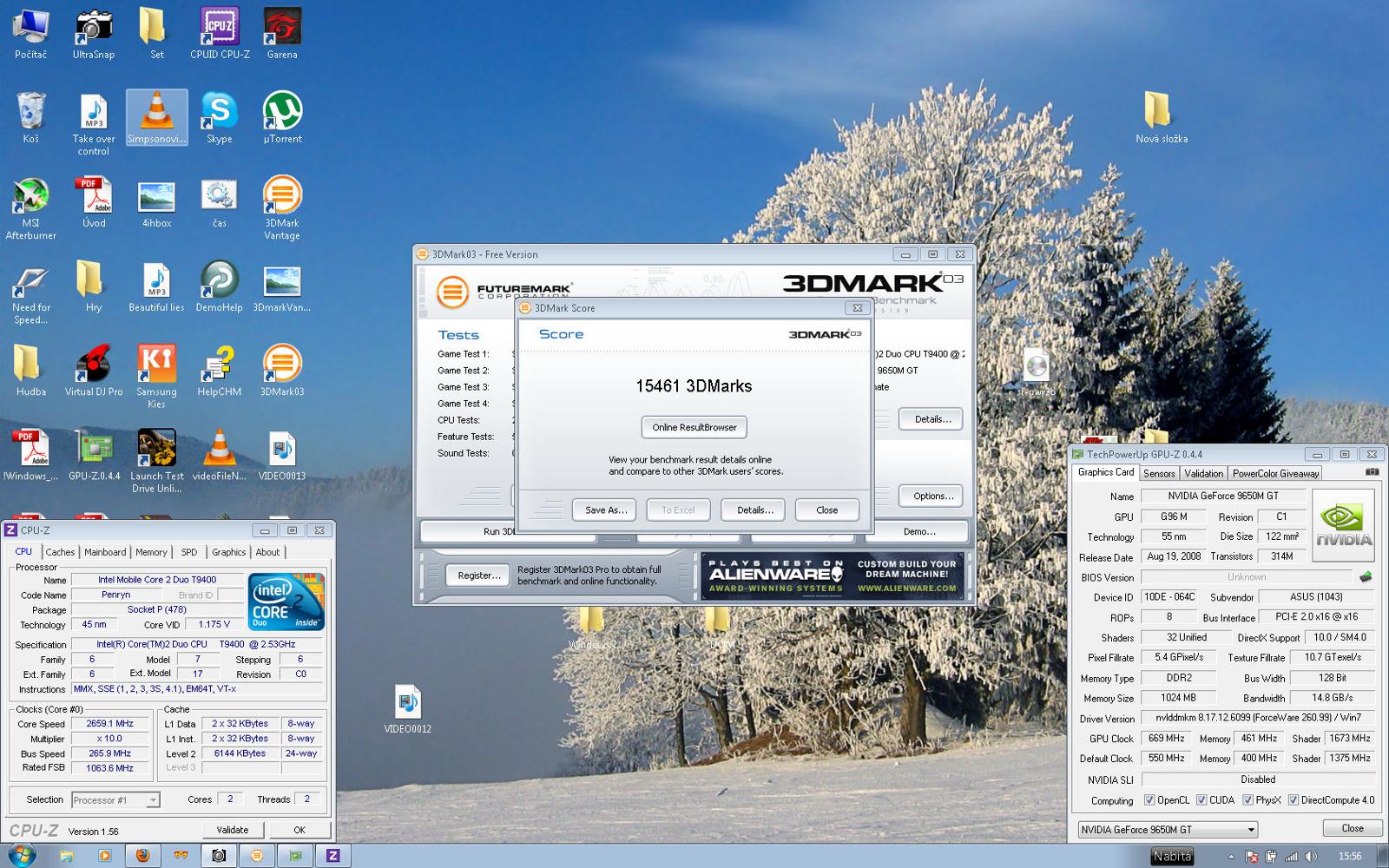Click the BIOS save chip icon in GPU-Z

(x=1365, y=576)
